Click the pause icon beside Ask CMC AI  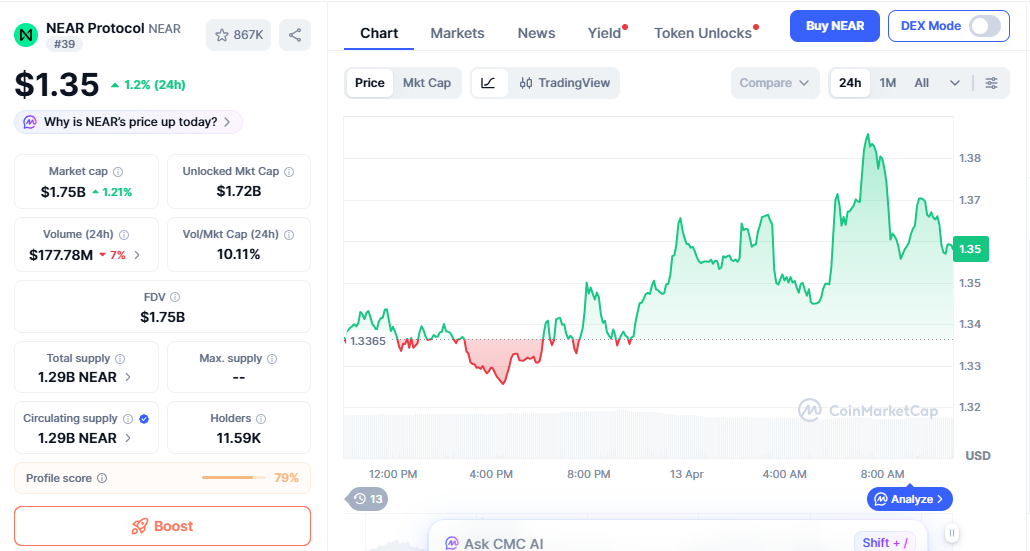coord(952,533)
